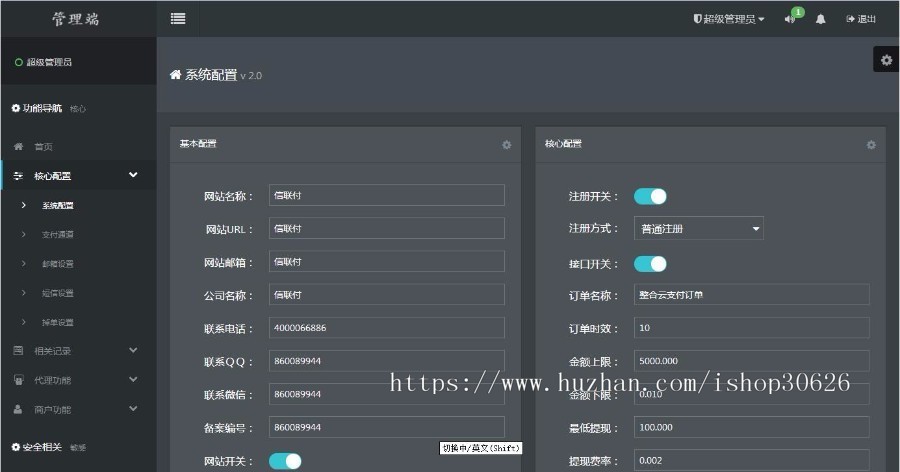
Task: Collapse the 核心配置 sidebar chevron
Action: point(133,175)
